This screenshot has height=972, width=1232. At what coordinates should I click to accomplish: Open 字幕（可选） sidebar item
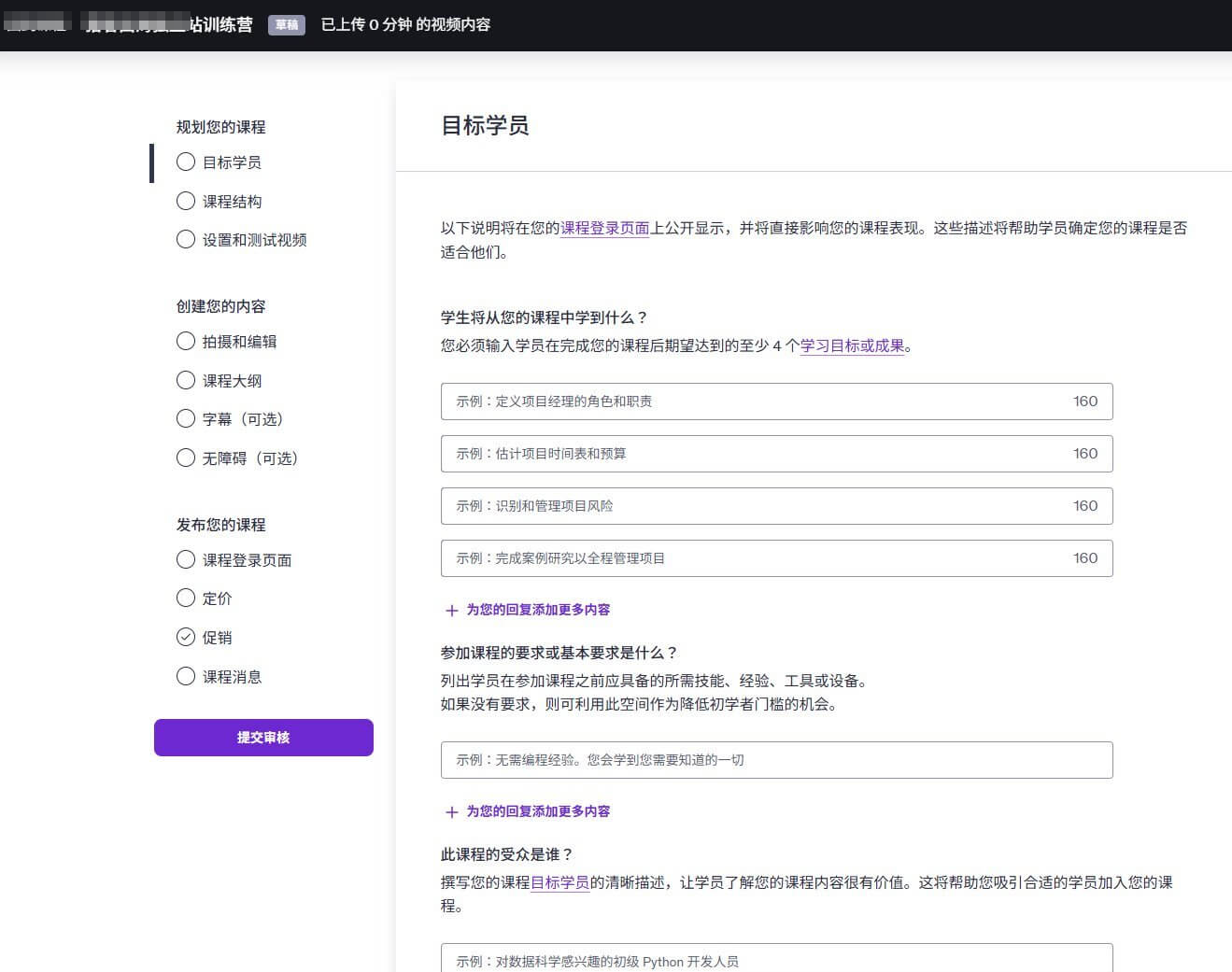(x=243, y=419)
